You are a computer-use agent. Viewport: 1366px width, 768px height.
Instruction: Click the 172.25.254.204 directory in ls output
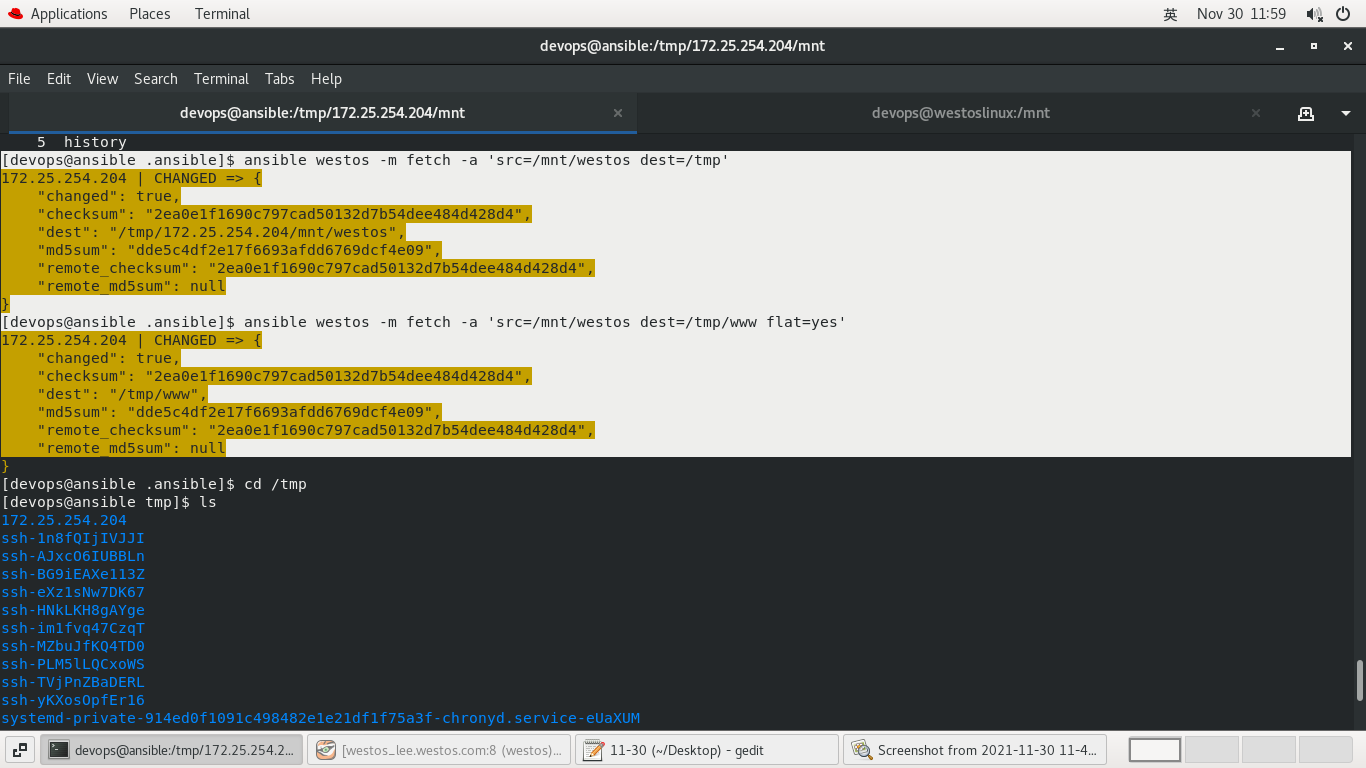64,520
